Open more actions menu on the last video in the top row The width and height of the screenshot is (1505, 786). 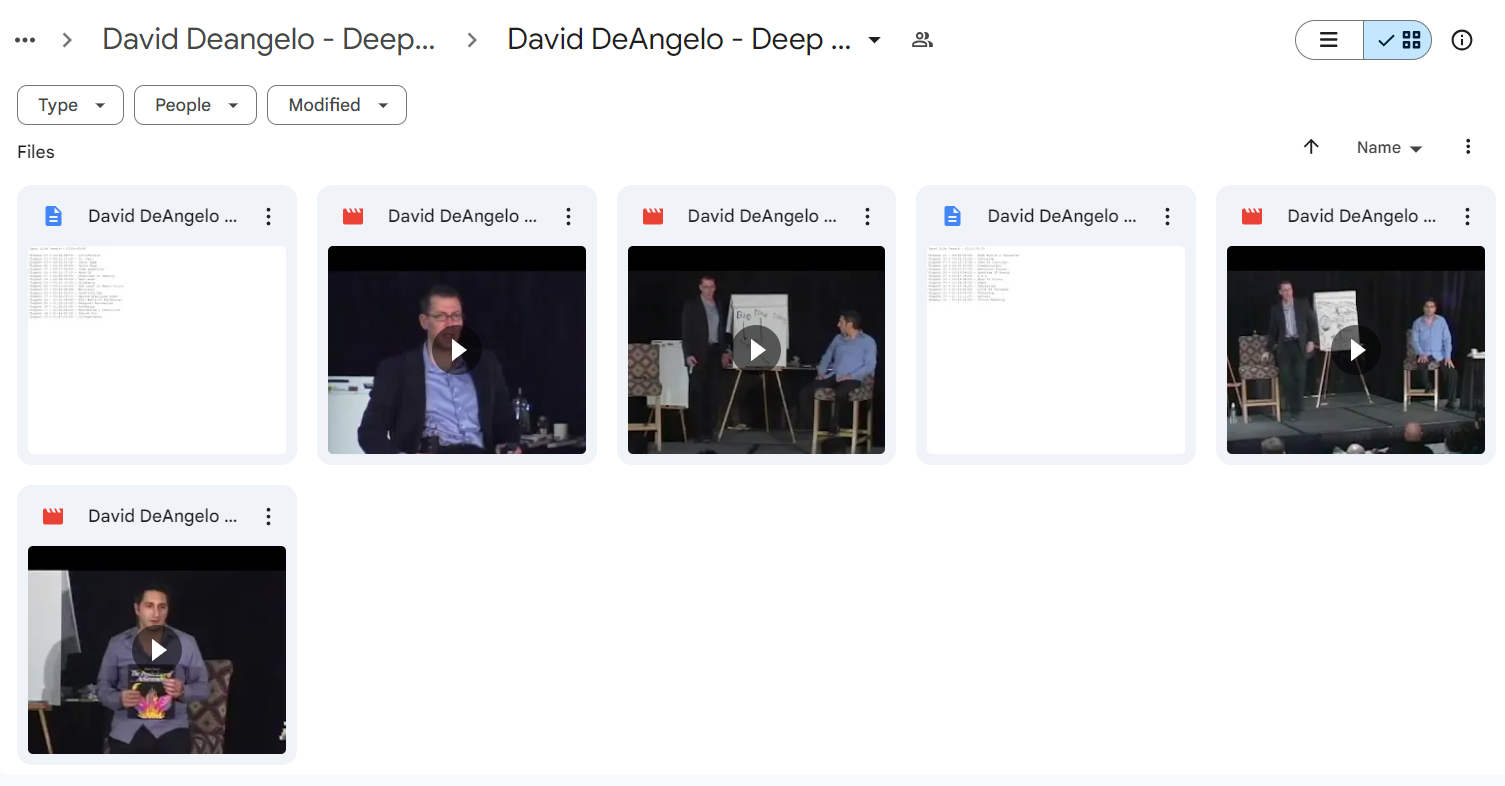(1467, 216)
